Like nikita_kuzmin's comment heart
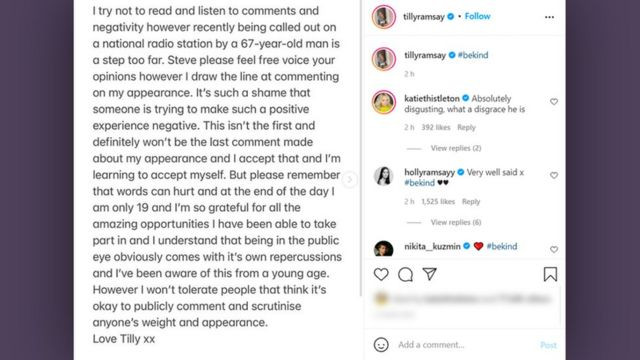Image resolution: width=640 pixels, height=360 pixels. coord(554,249)
